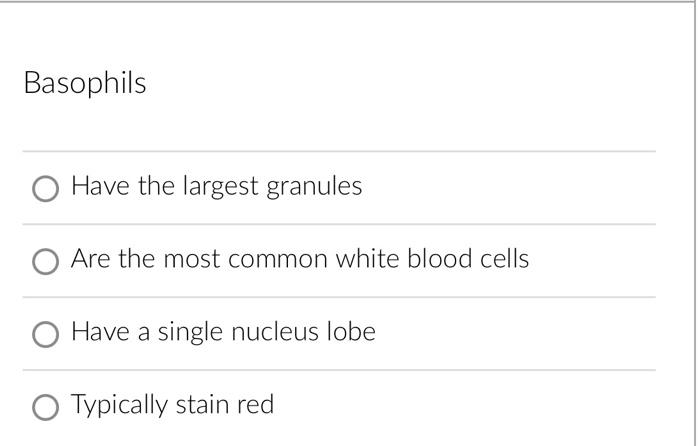Screen dimensions: 700x446
Task: Click the 'Typically stain red' answer label
Action: tap(172, 405)
